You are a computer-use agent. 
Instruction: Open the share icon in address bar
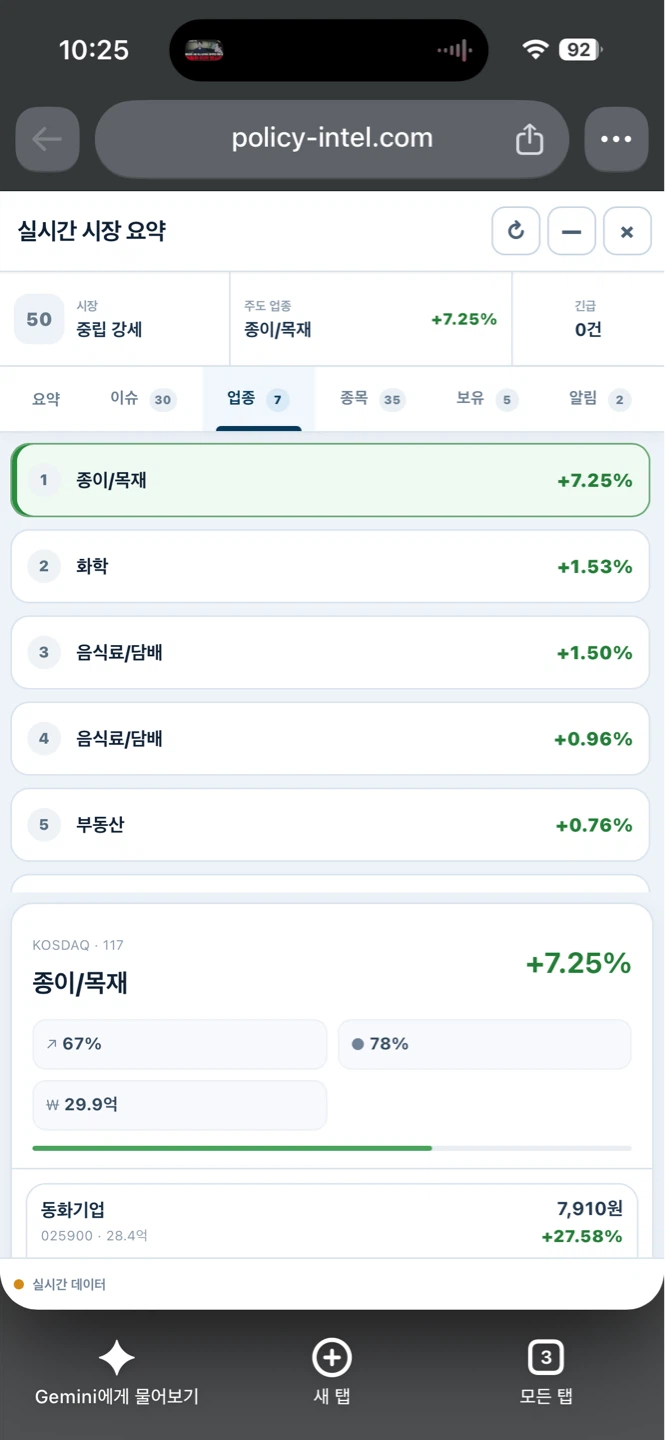click(x=529, y=139)
